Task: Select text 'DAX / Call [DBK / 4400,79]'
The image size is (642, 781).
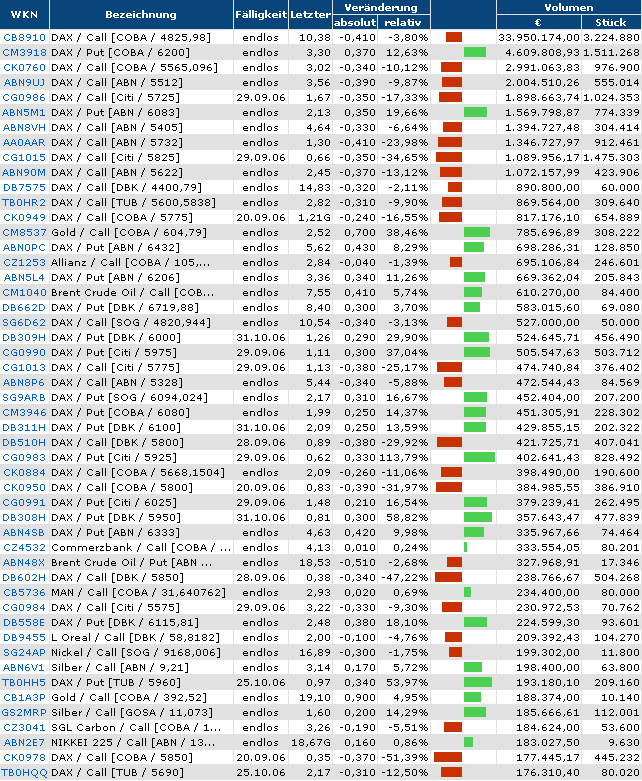Action: coord(127,187)
